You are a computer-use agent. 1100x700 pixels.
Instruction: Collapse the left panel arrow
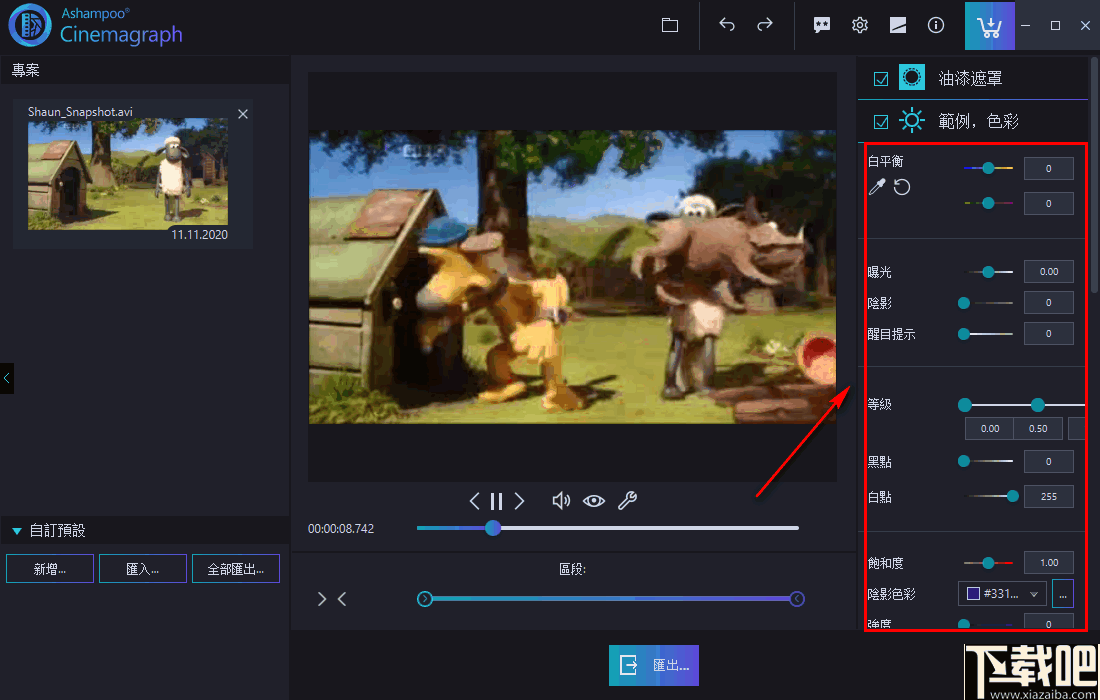tap(6, 378)
